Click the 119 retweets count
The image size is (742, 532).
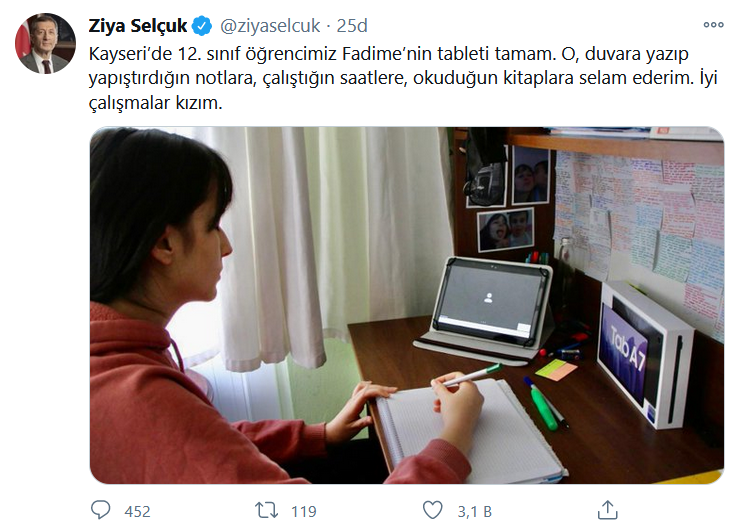(x=303, y=512)
